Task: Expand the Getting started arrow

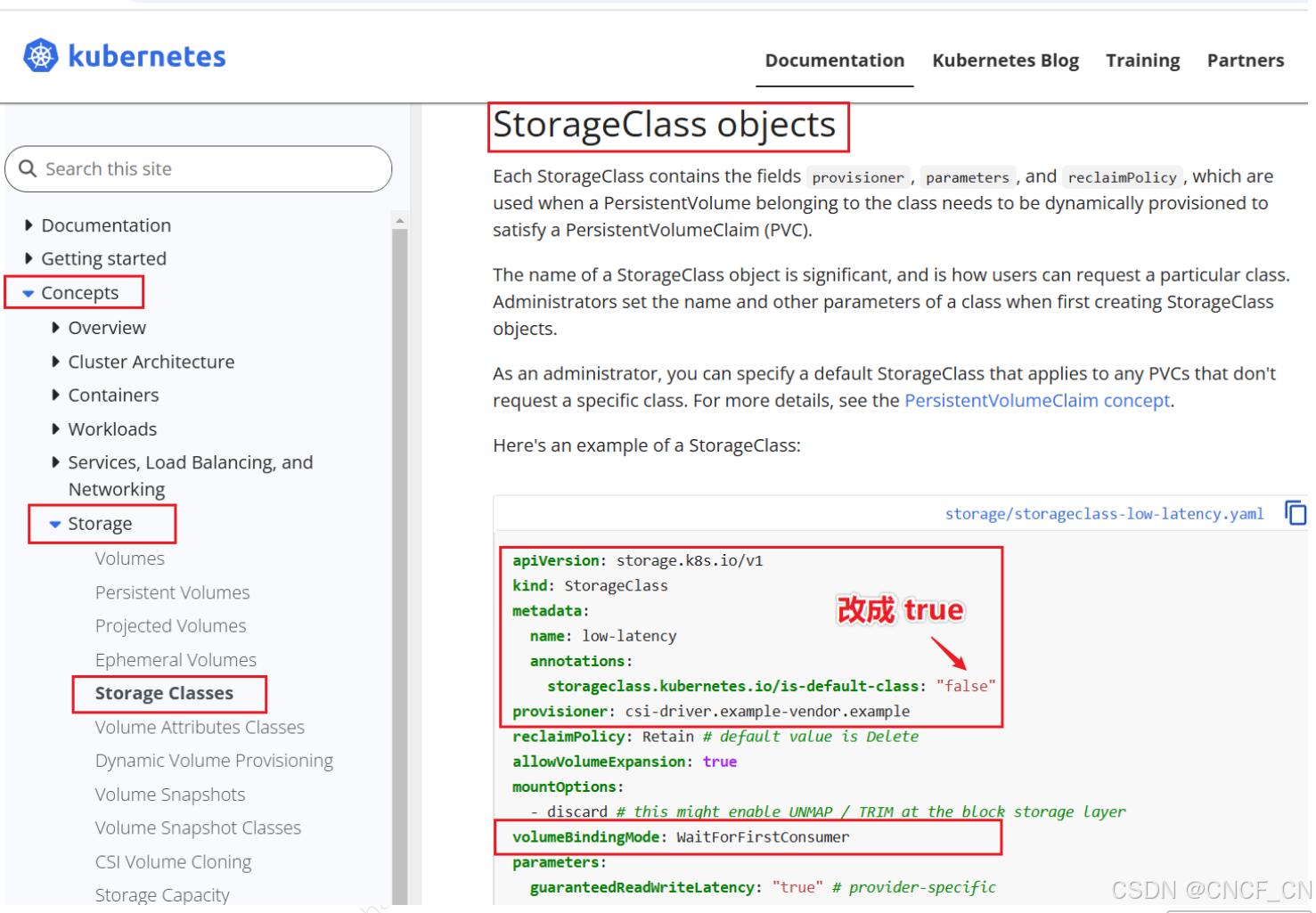Action: click(29, 258)
